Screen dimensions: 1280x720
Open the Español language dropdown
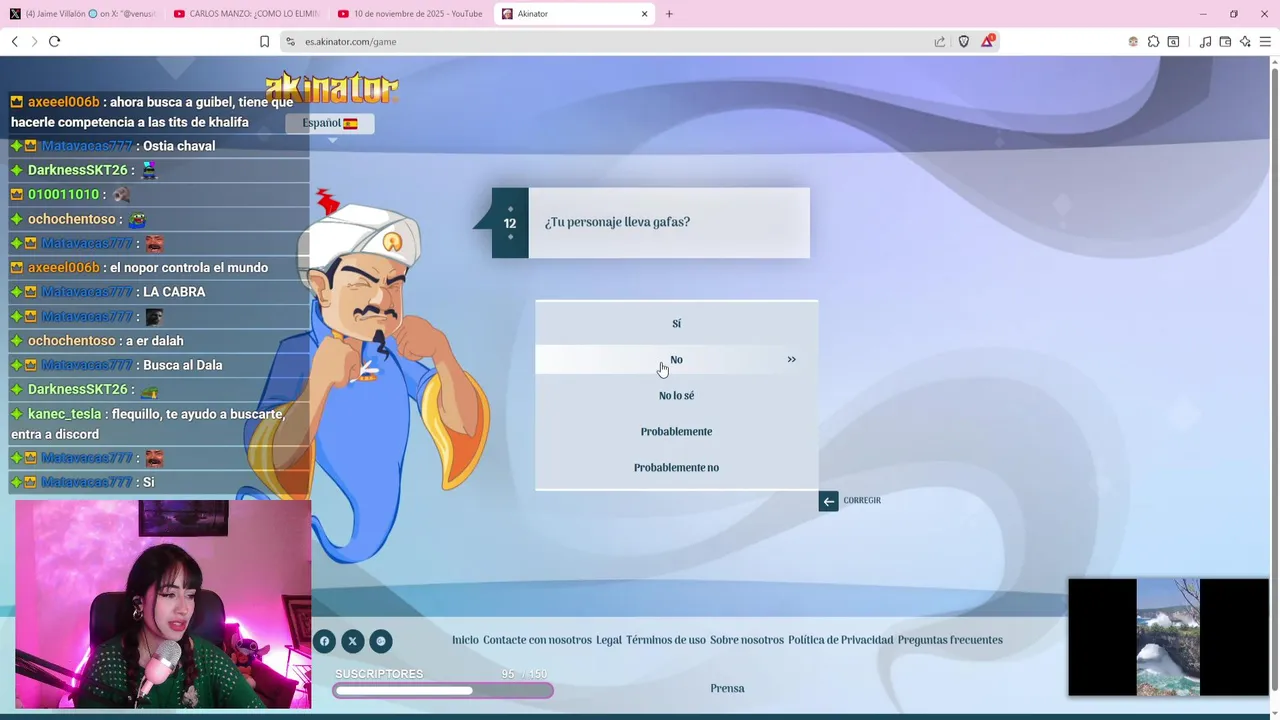pos(330,123)
